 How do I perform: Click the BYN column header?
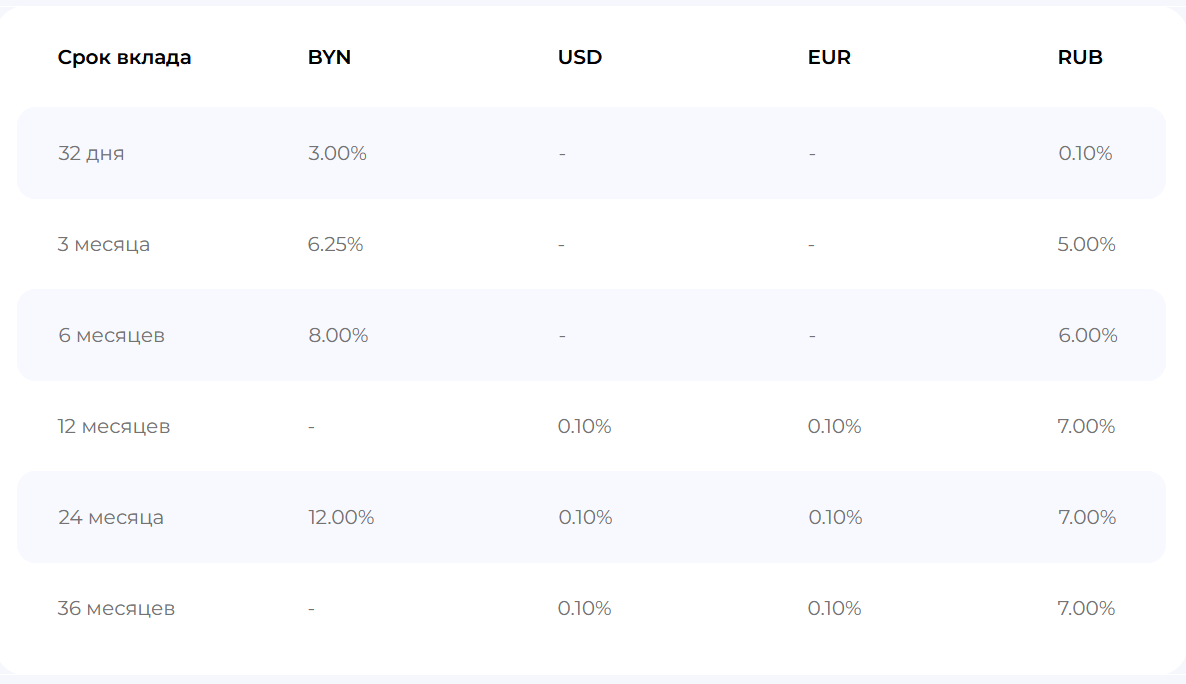pos(329,57)
